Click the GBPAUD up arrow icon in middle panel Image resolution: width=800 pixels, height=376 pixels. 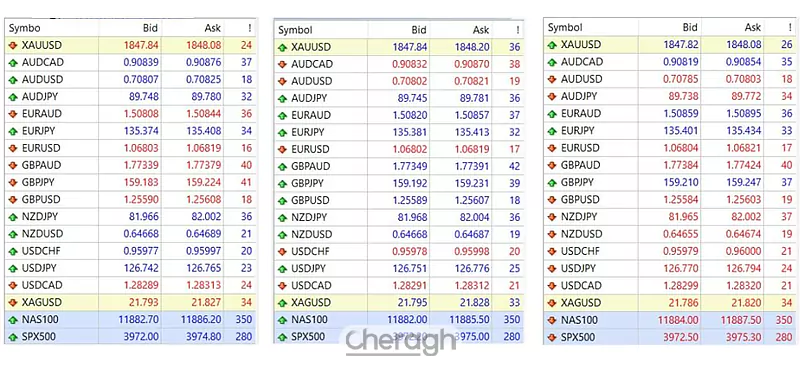pos(283,166)
